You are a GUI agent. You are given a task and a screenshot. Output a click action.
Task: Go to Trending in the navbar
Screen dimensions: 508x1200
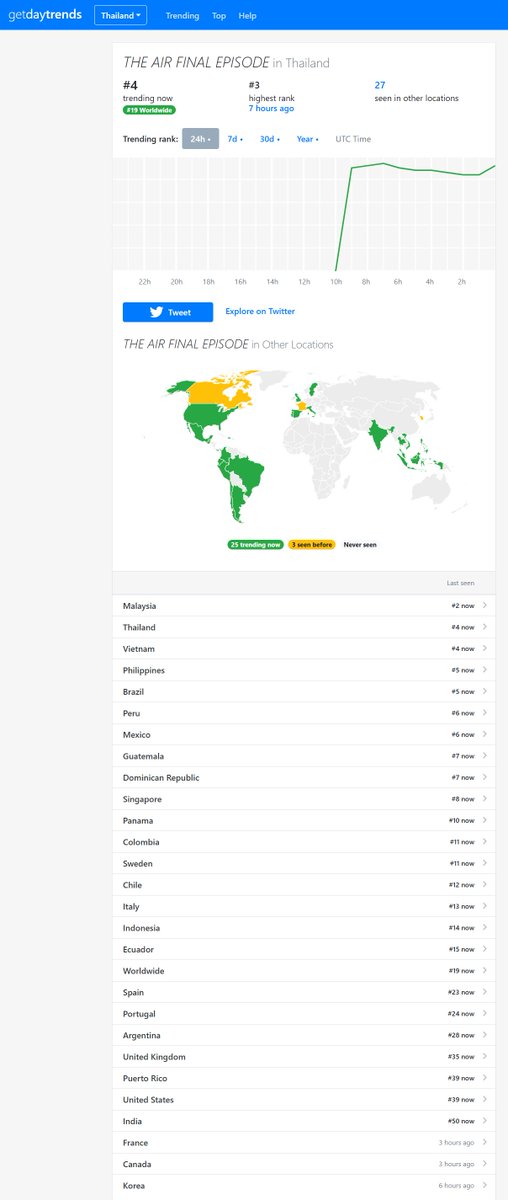pyautogui.click(x=182, y=16)
